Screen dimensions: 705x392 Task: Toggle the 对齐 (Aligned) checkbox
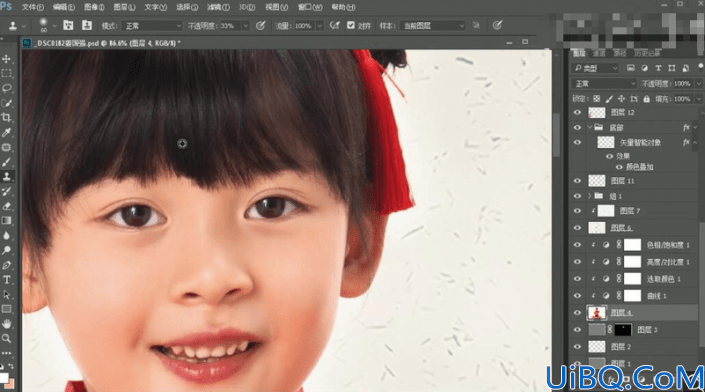pyautogui.click(x=351, y=26)
